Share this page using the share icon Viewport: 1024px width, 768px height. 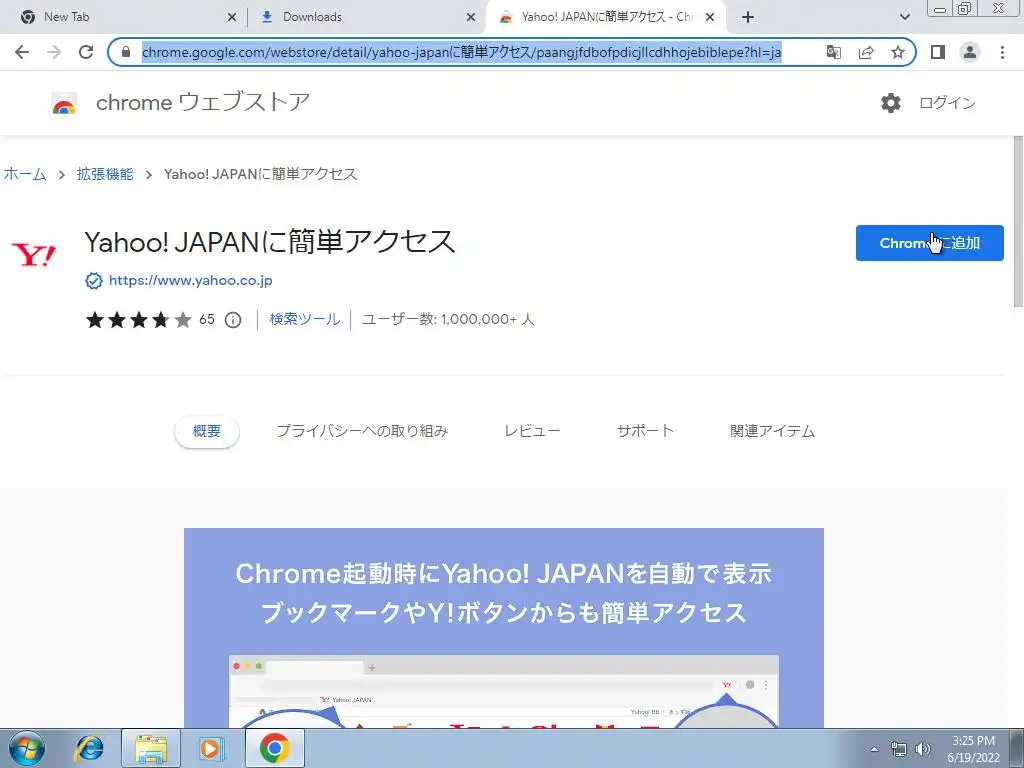[866, 52]
